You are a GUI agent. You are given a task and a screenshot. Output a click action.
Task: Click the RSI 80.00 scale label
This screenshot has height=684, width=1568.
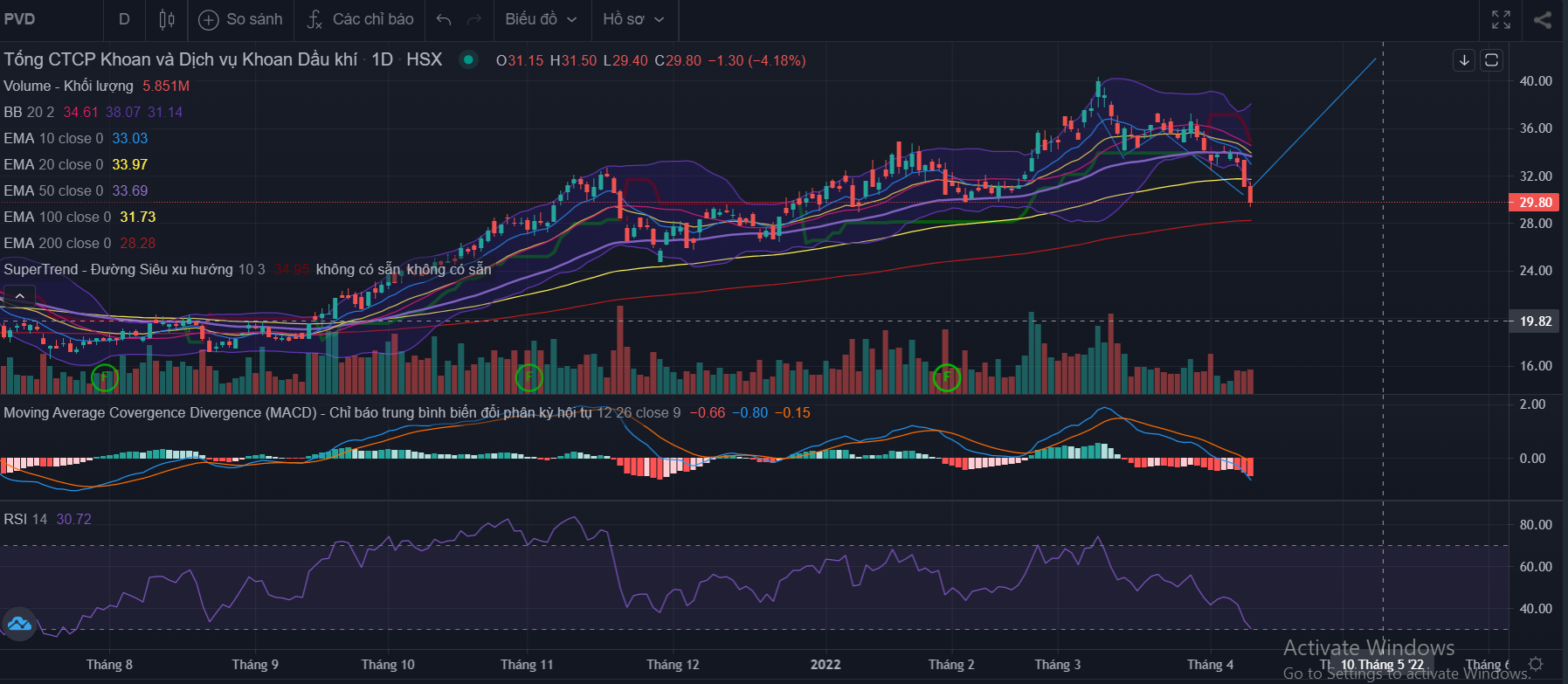(x=1536, y=525)
